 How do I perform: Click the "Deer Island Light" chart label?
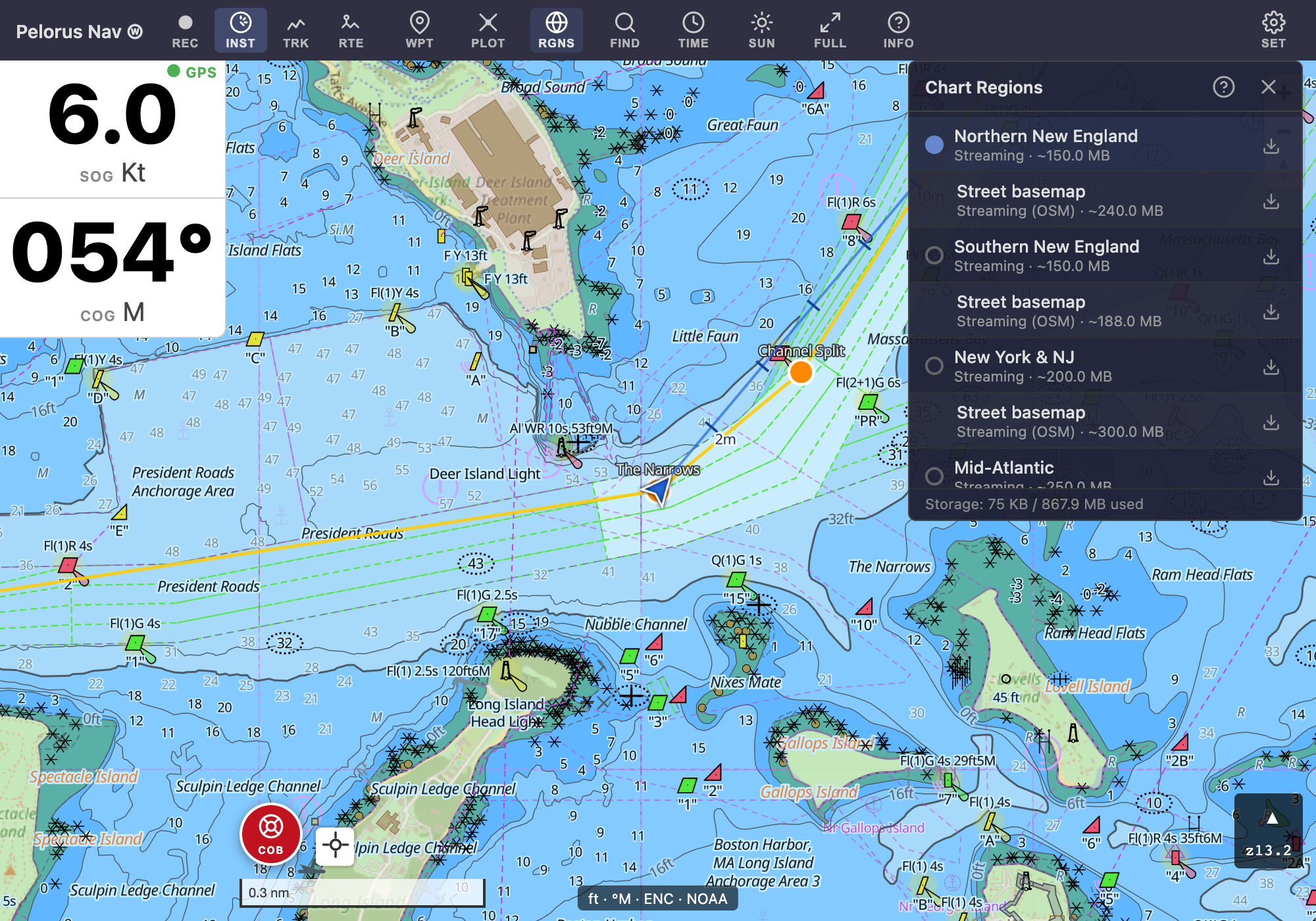485,474
